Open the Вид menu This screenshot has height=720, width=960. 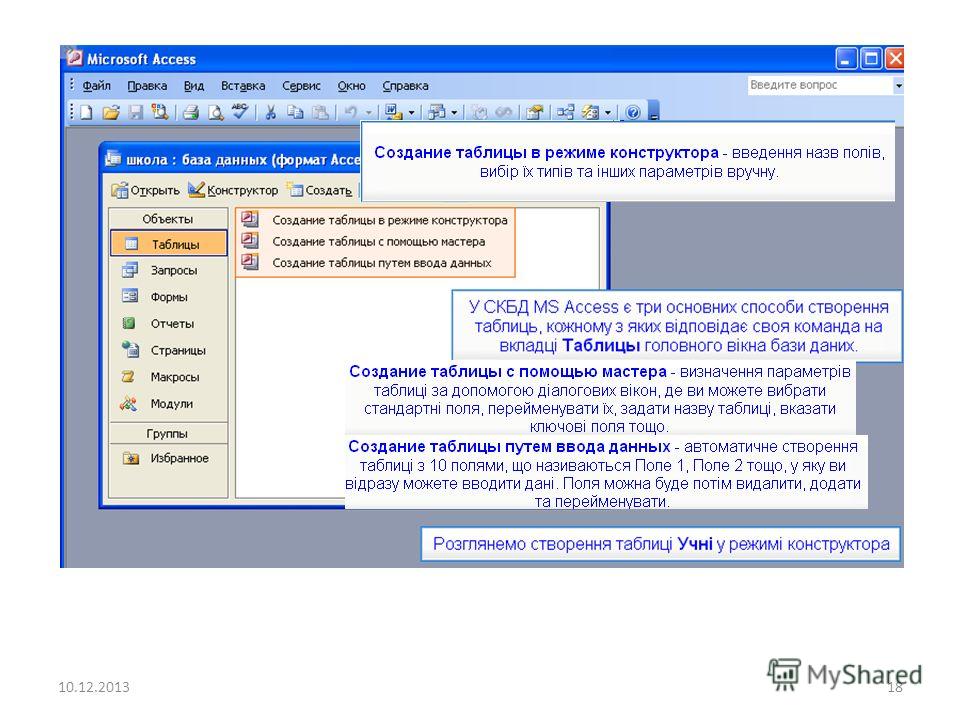pyautogui.click(x=194, y=86)
